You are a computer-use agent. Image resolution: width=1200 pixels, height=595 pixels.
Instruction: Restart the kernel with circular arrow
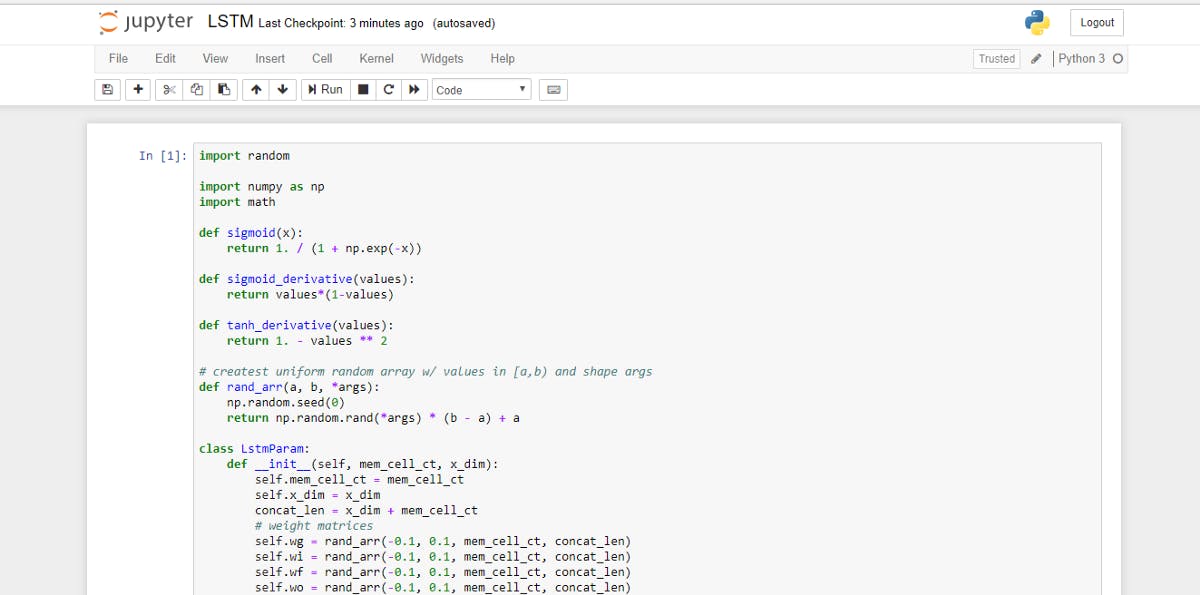(388, 90)
